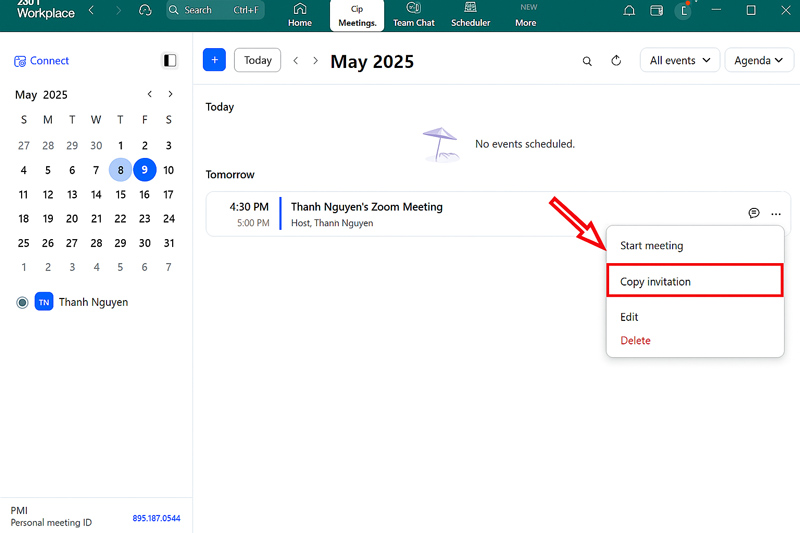Click the three-dot more options icon

tap(775, 214)
